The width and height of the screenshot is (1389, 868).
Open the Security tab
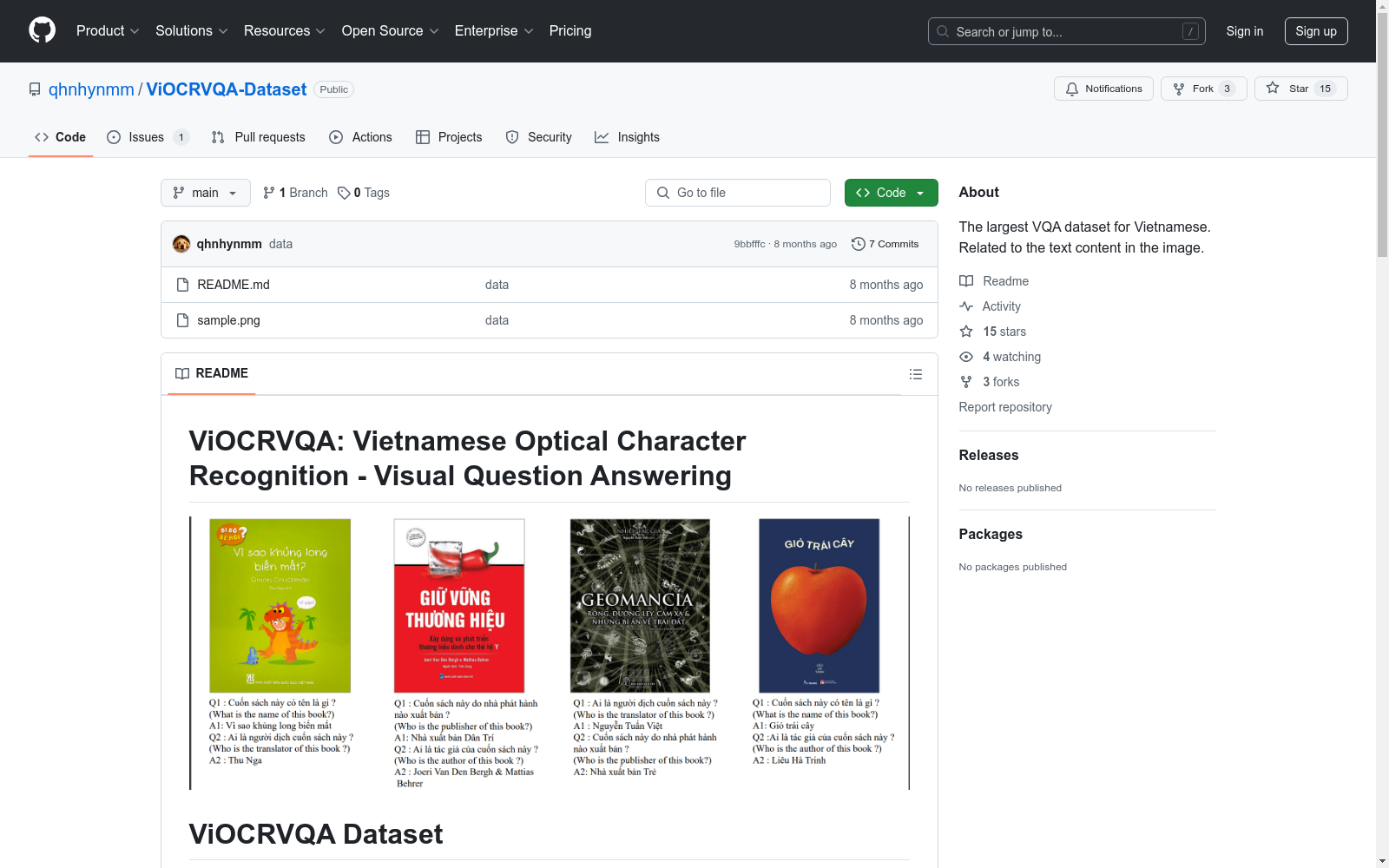539,137
